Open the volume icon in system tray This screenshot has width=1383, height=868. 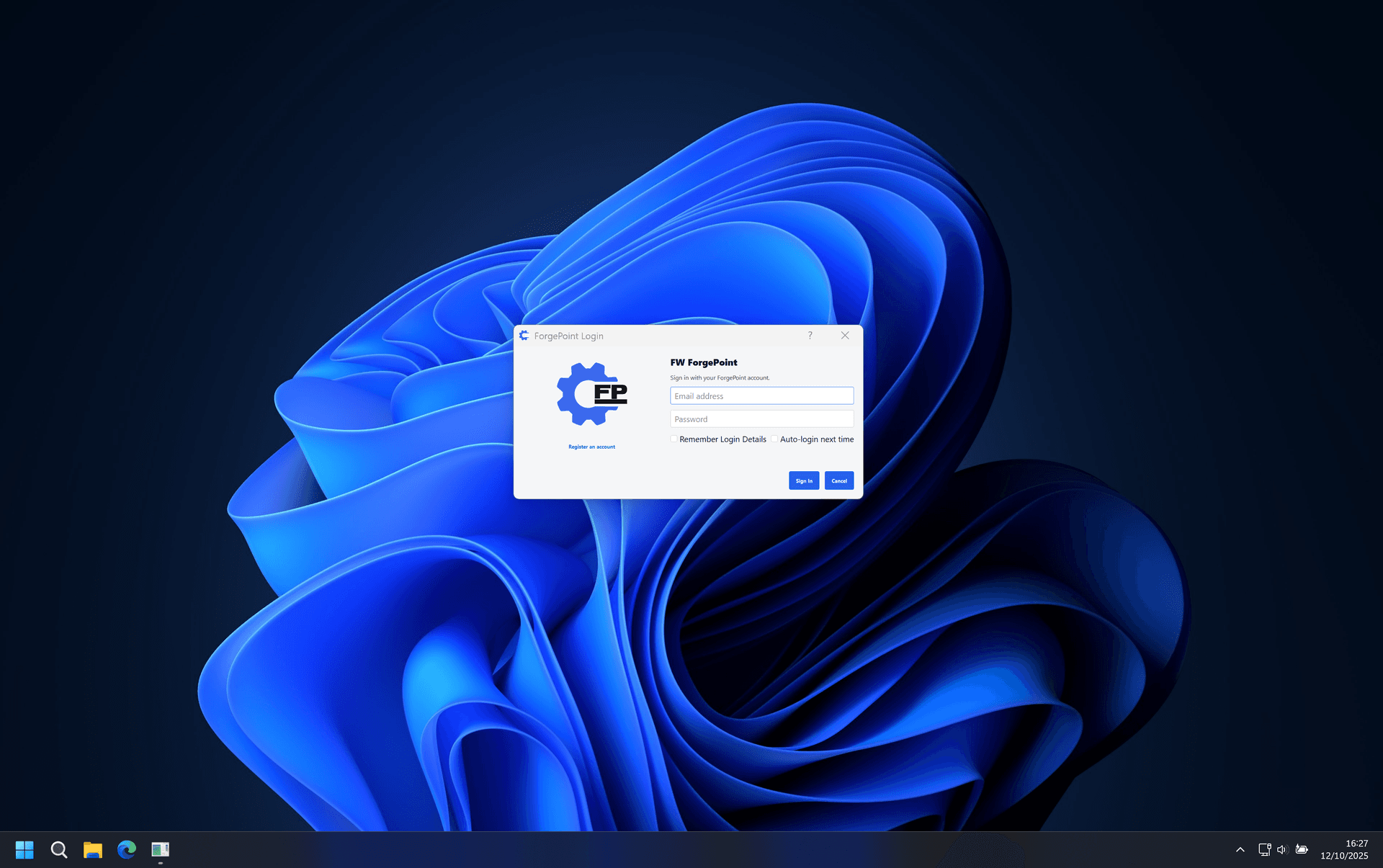pos(1284,850)
